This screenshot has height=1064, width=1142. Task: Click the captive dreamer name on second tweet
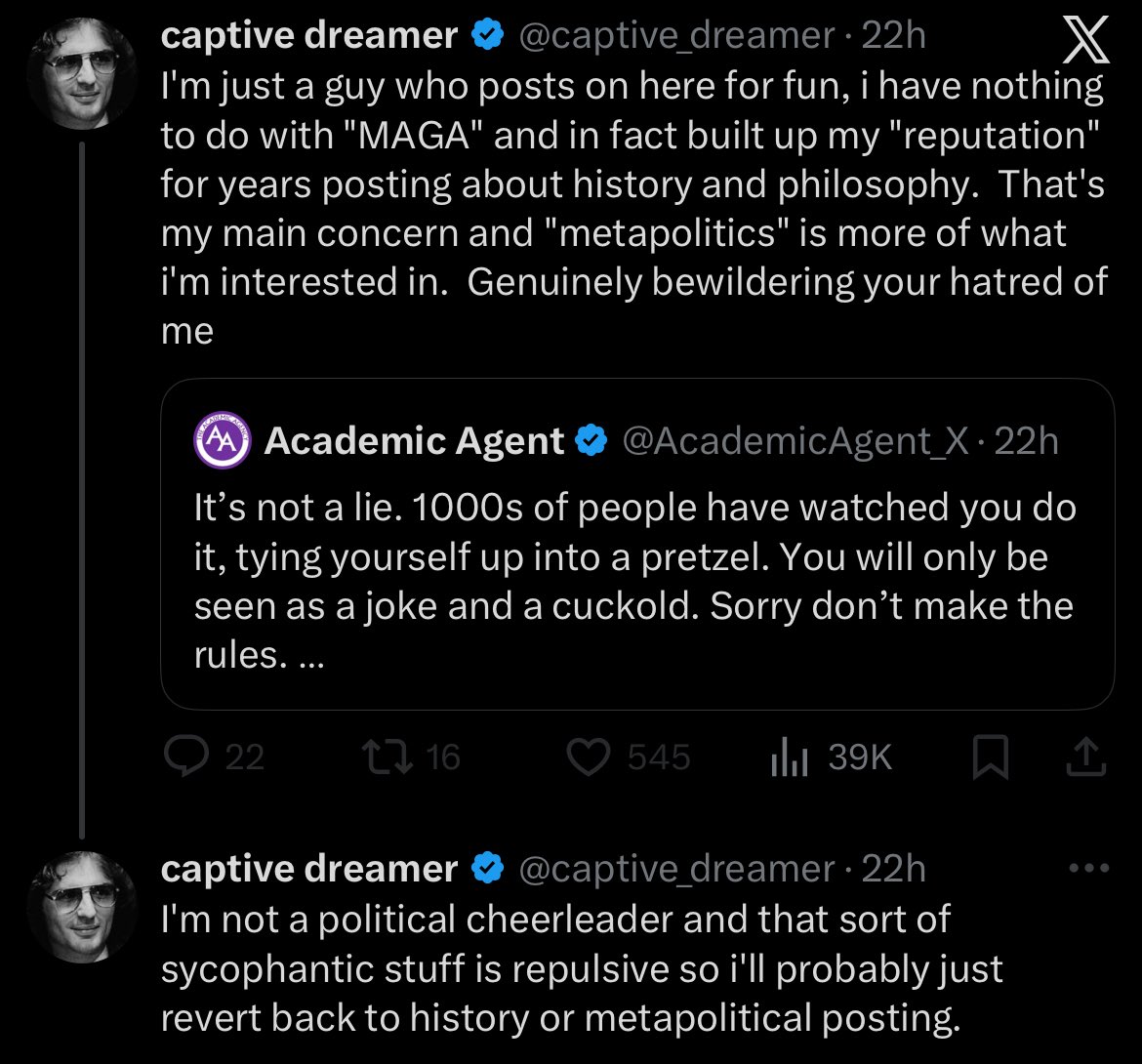click(x=309, y=868)
